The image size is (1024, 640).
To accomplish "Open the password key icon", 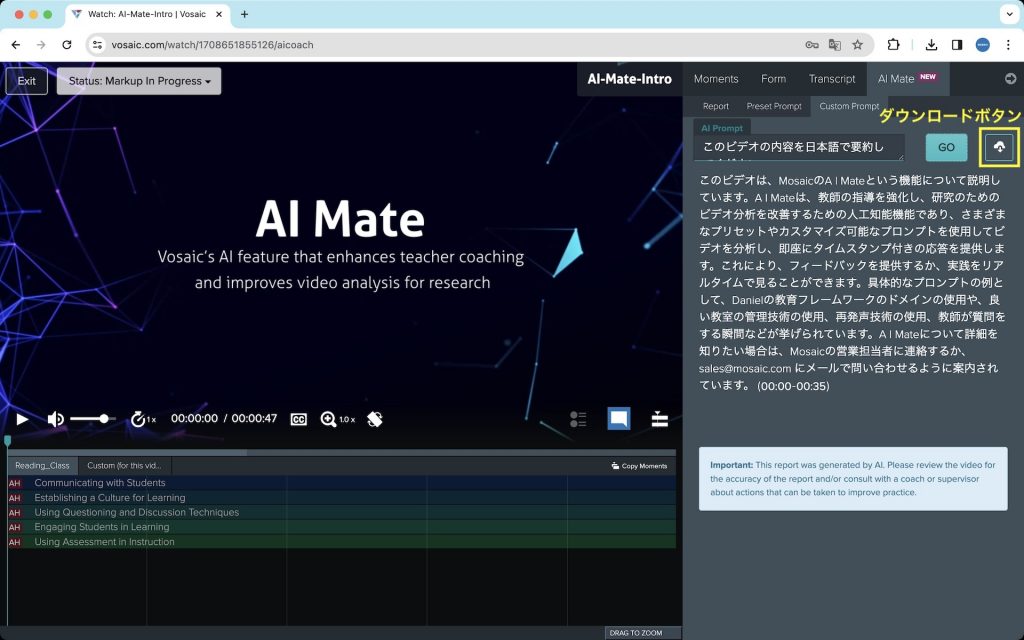I will pos(812,45).
